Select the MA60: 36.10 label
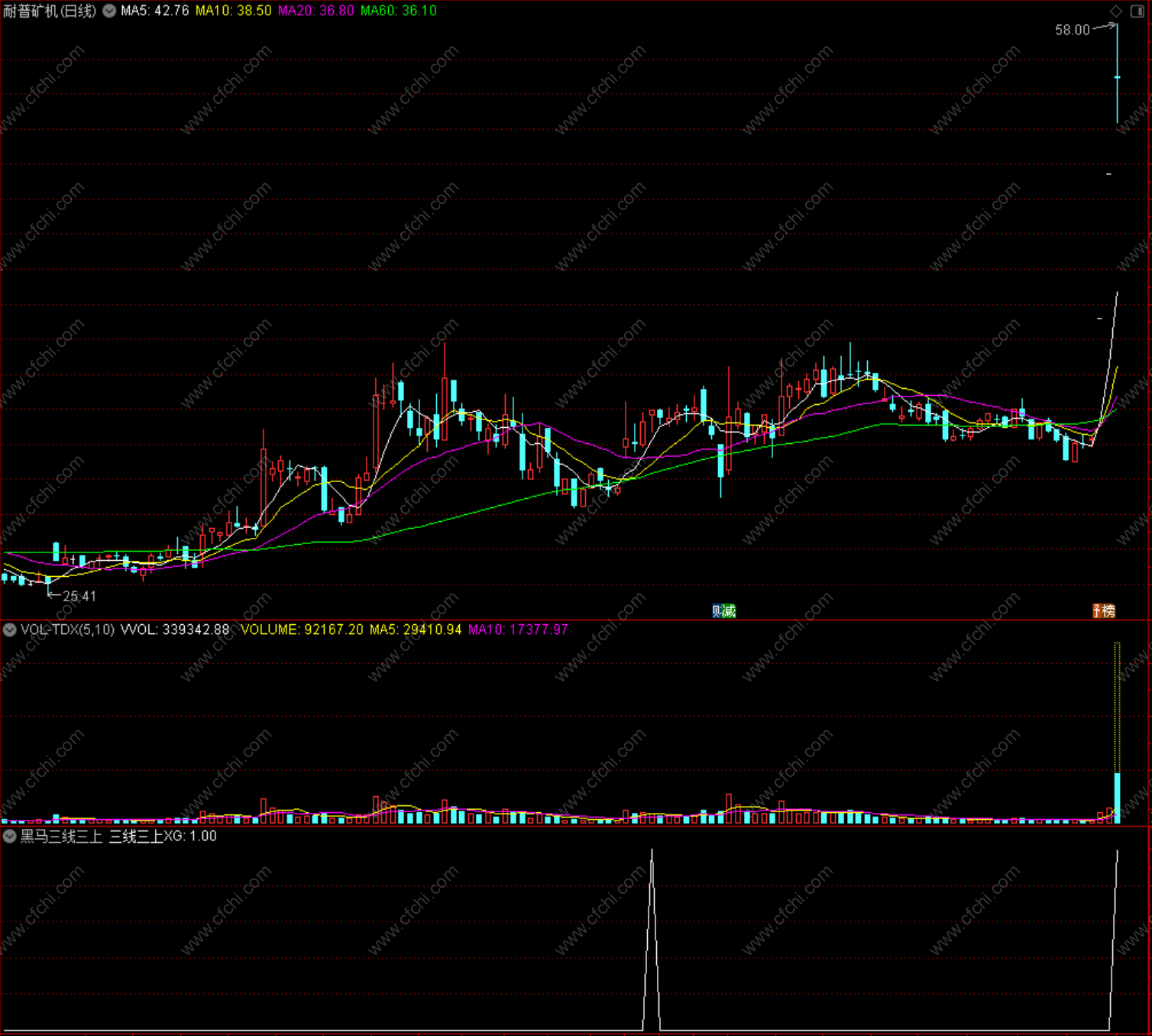The width and height of the screenshot is (1152, 1036). 399,11
